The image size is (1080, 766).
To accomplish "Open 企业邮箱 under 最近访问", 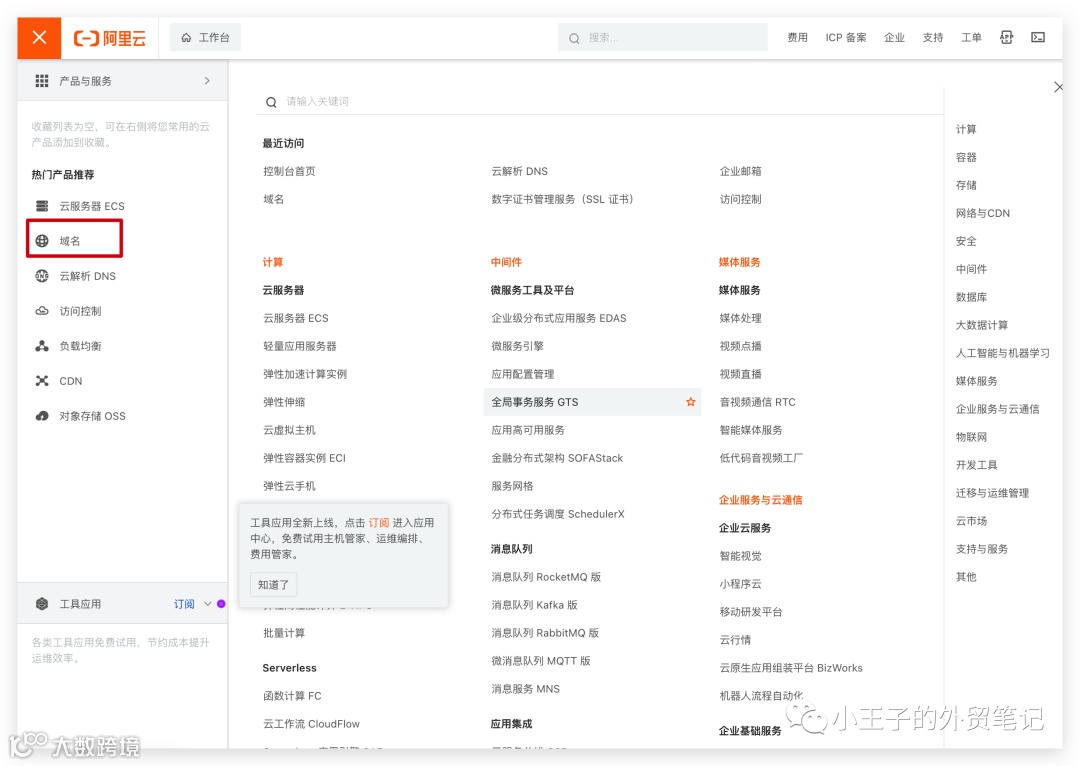I will (x=740, y=172).
